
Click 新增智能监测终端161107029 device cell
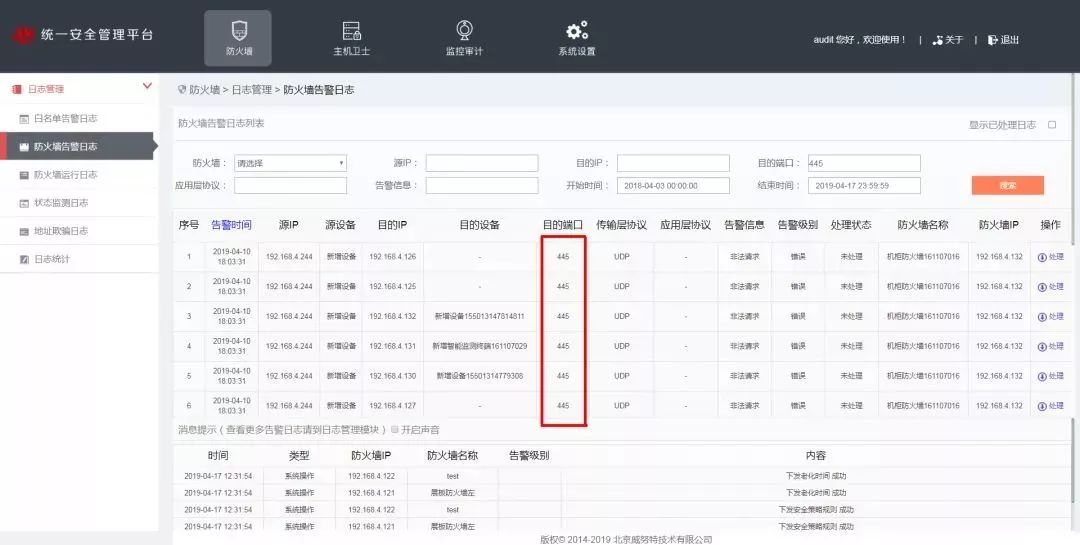click(479, 347)
